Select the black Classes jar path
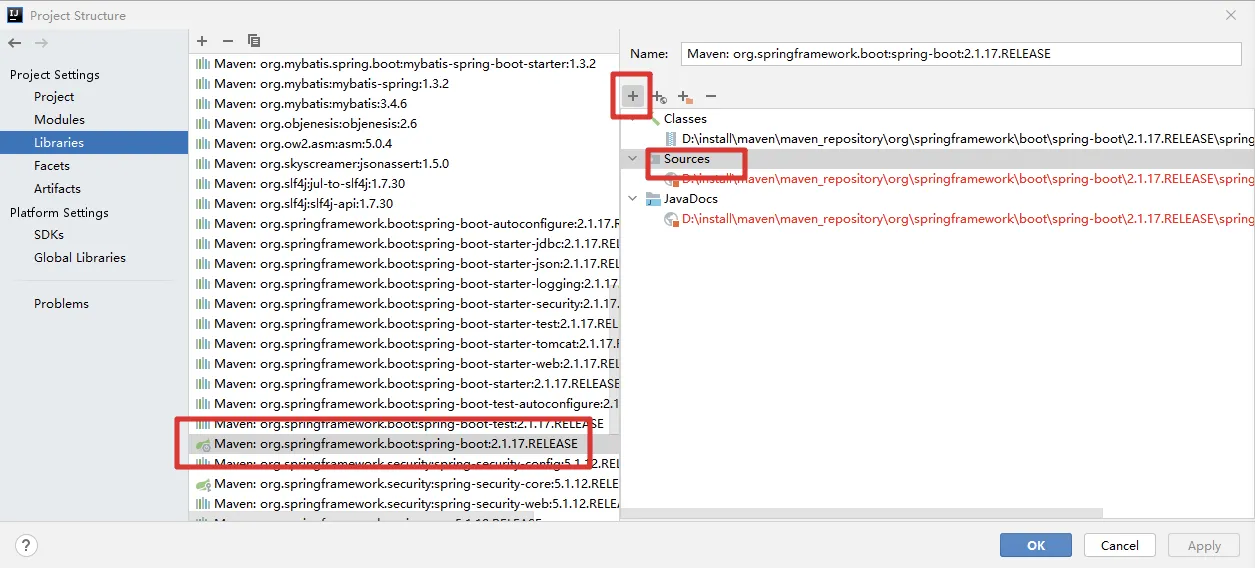 (x=968, y=139)
